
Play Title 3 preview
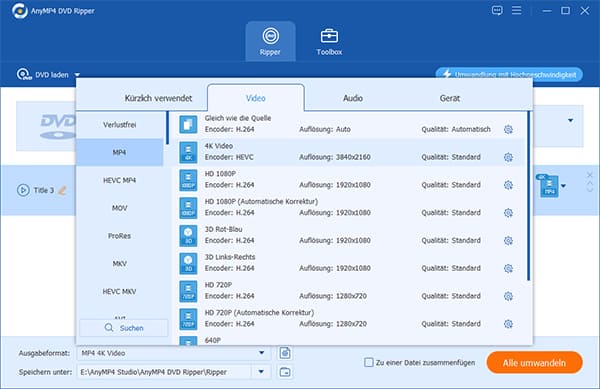coord(23,190)
